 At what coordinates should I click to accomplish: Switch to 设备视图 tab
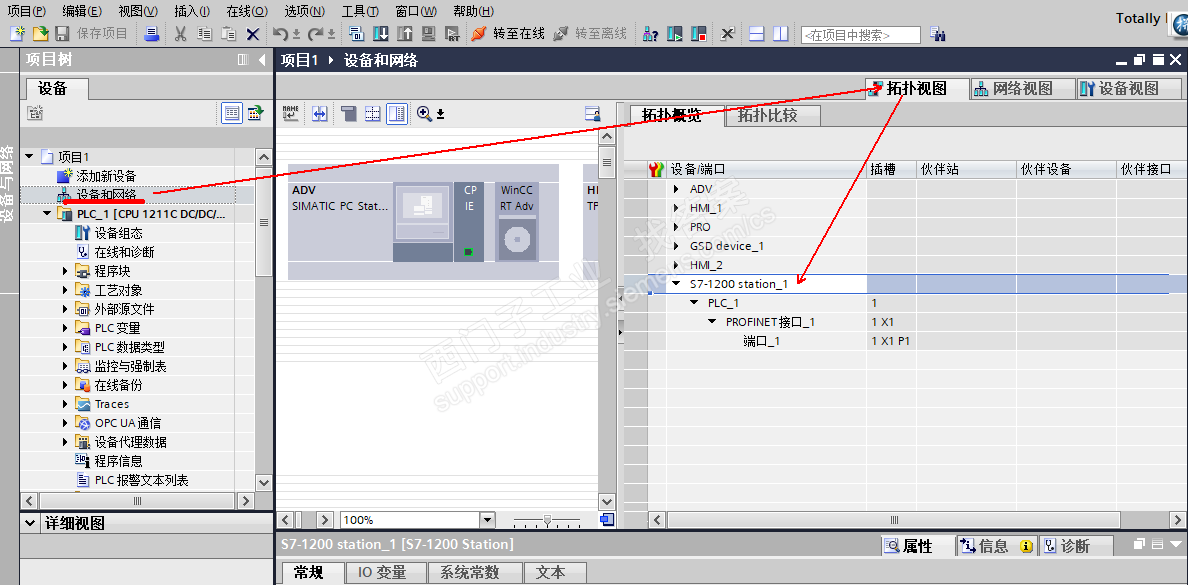click(x=1129, y=89)
